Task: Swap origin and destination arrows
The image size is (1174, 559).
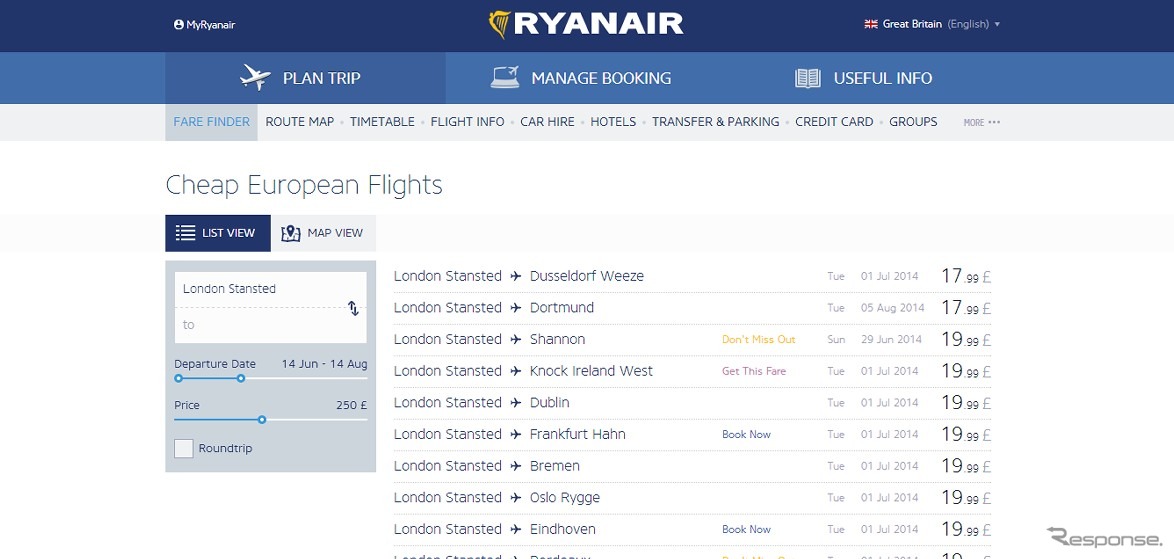Action: point(353,308)
